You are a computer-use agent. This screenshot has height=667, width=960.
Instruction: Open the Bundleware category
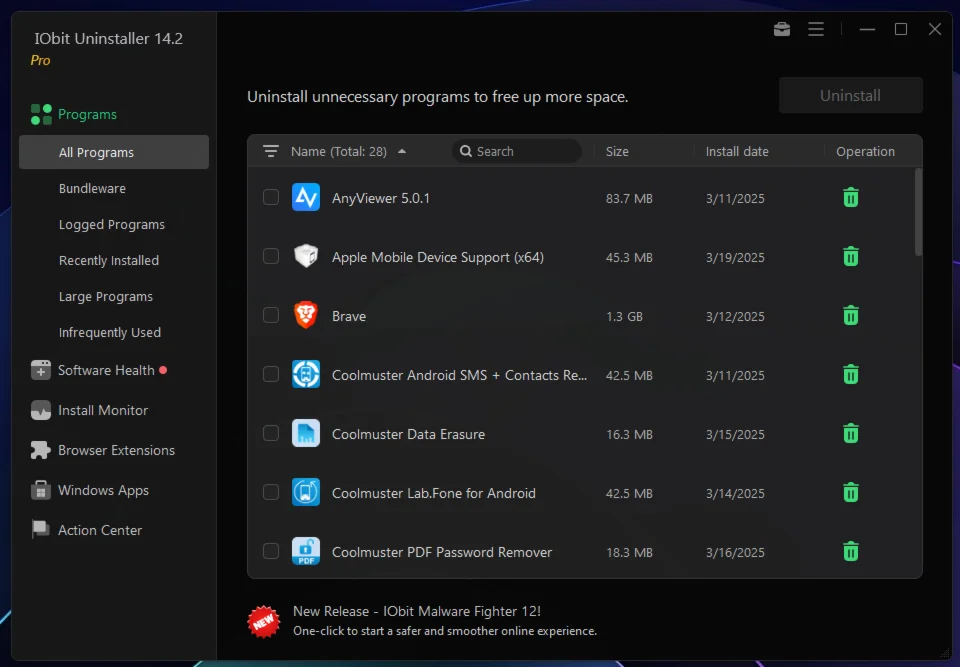[x=92, y=188]
